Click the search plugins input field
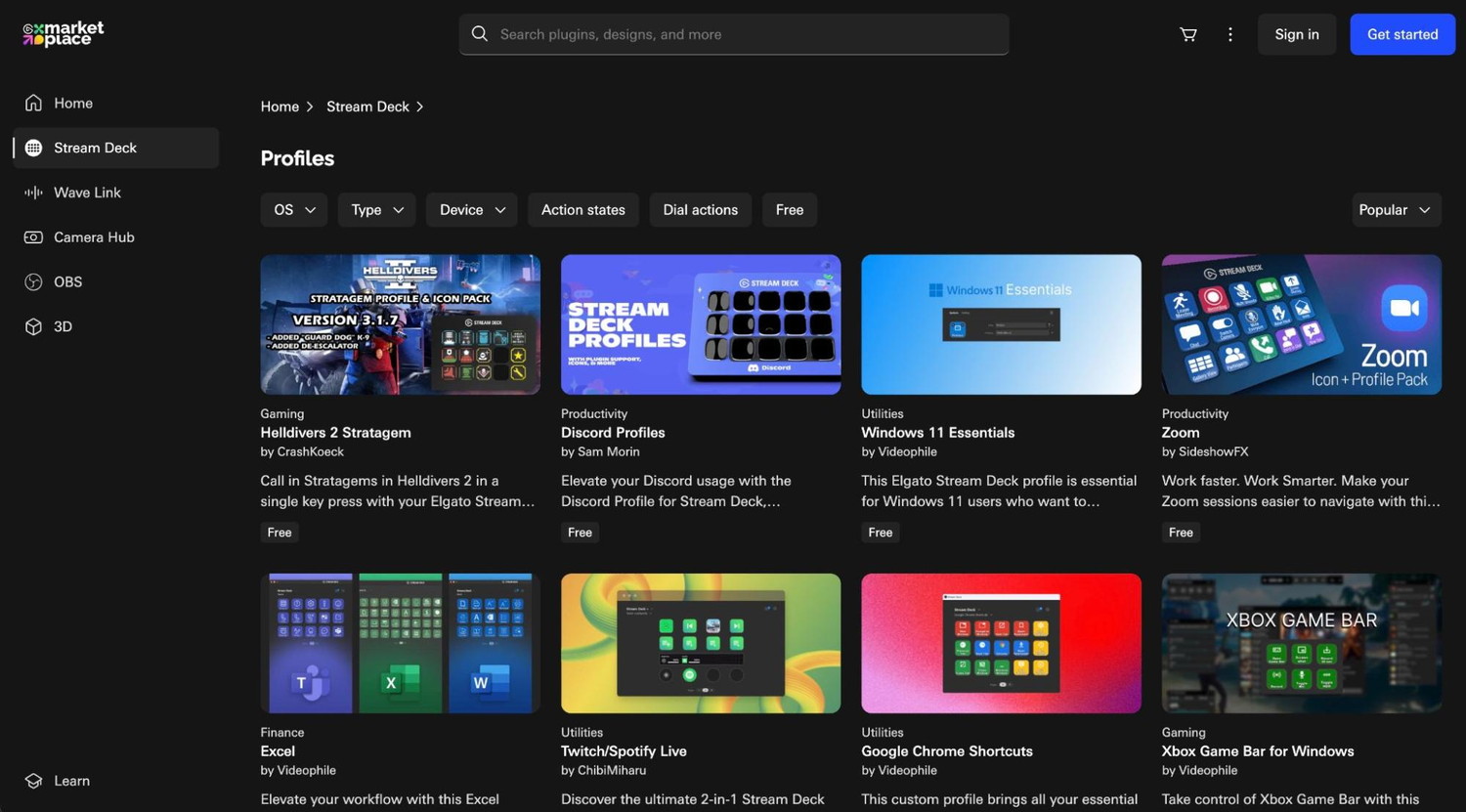 (733, 34)
